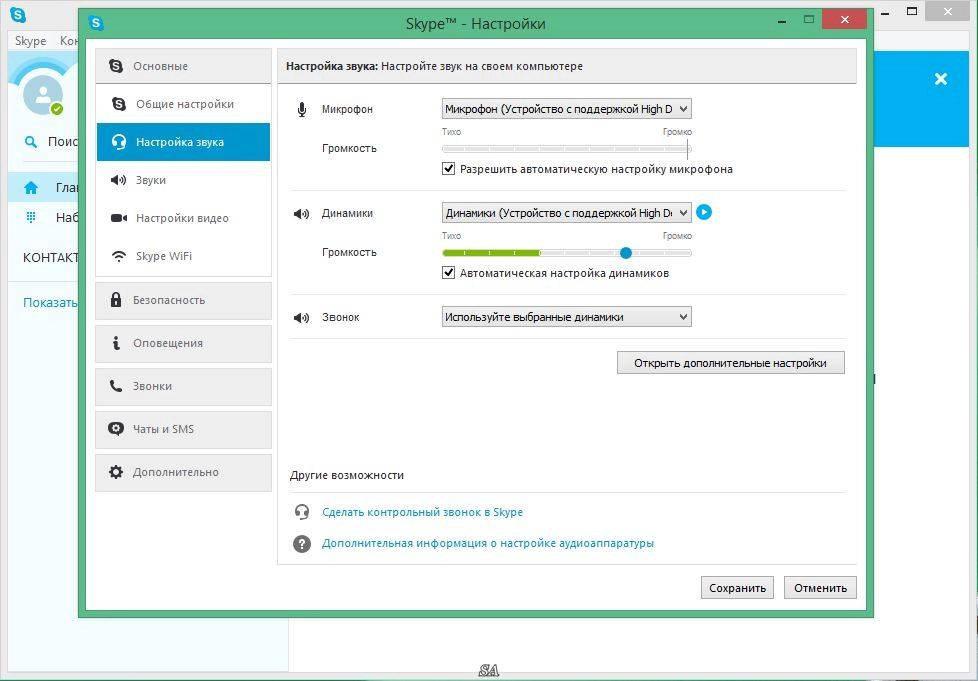
Task: Expand Дополнительно settings section
Action: pos(183,473)
